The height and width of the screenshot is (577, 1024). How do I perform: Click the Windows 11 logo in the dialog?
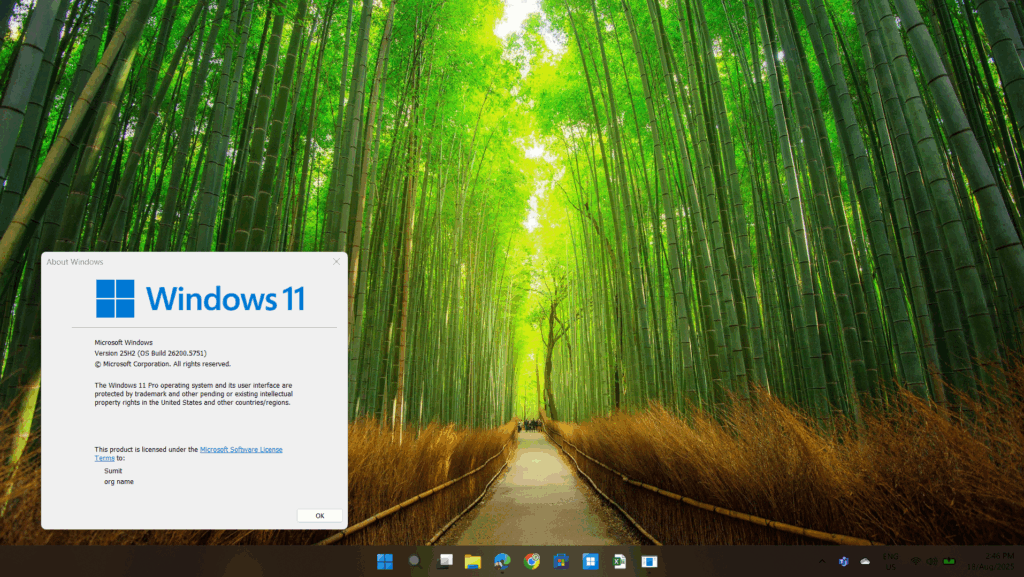[x=113, y=297]
